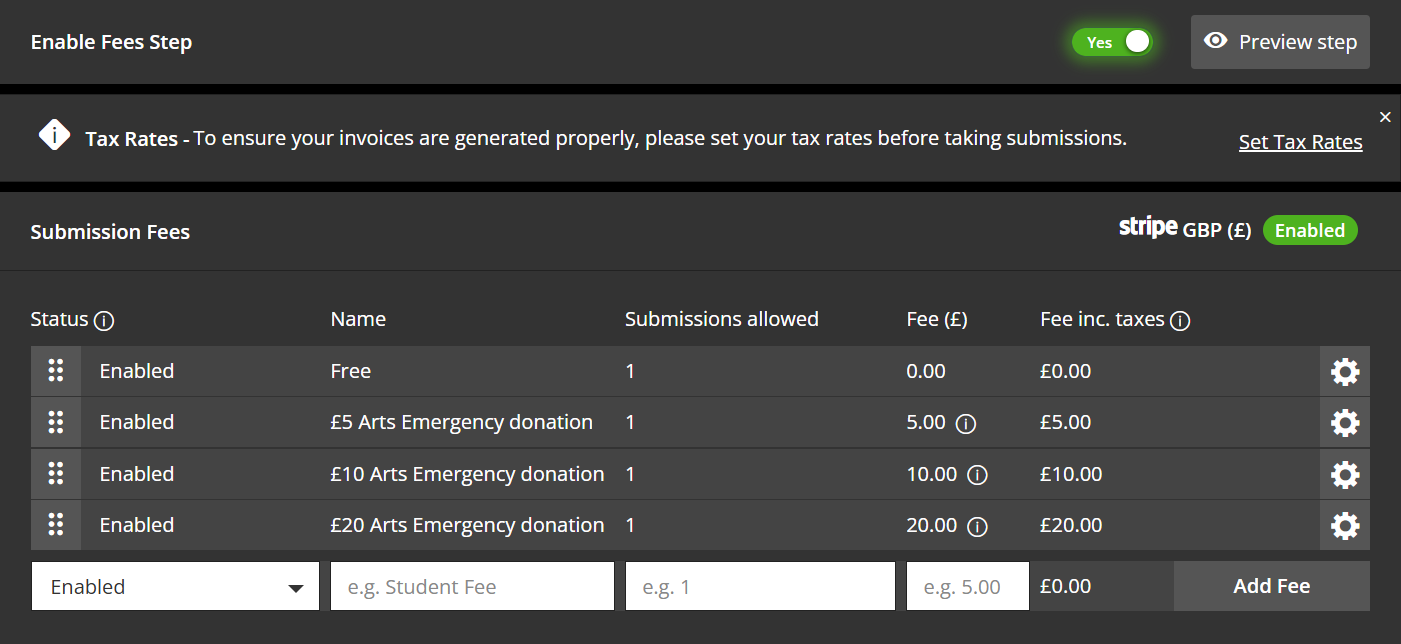Click the green Stripe Enabled badge

(x=1309, y=231)
